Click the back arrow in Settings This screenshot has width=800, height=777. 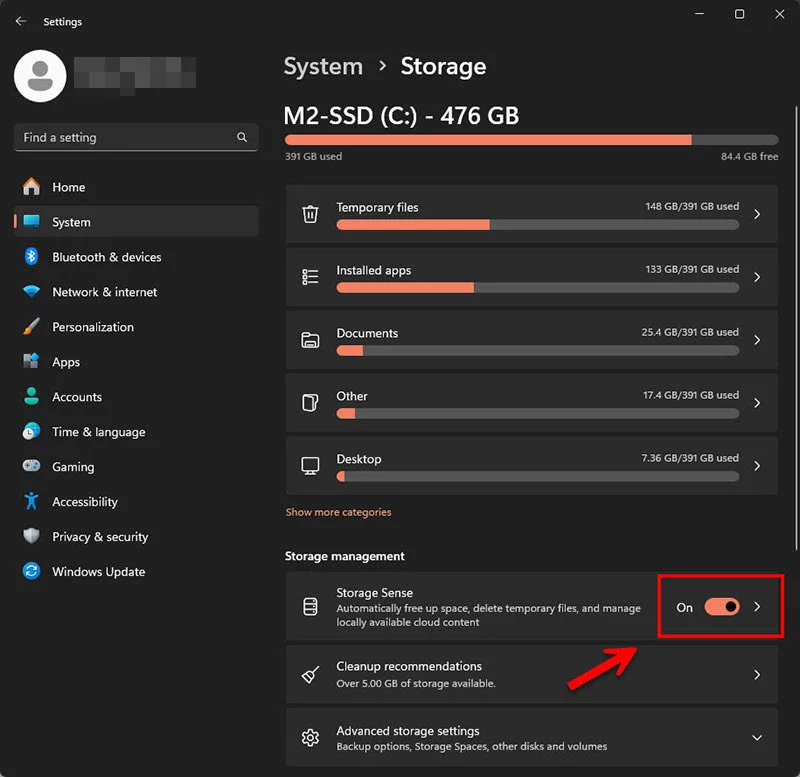click(21, 21)
